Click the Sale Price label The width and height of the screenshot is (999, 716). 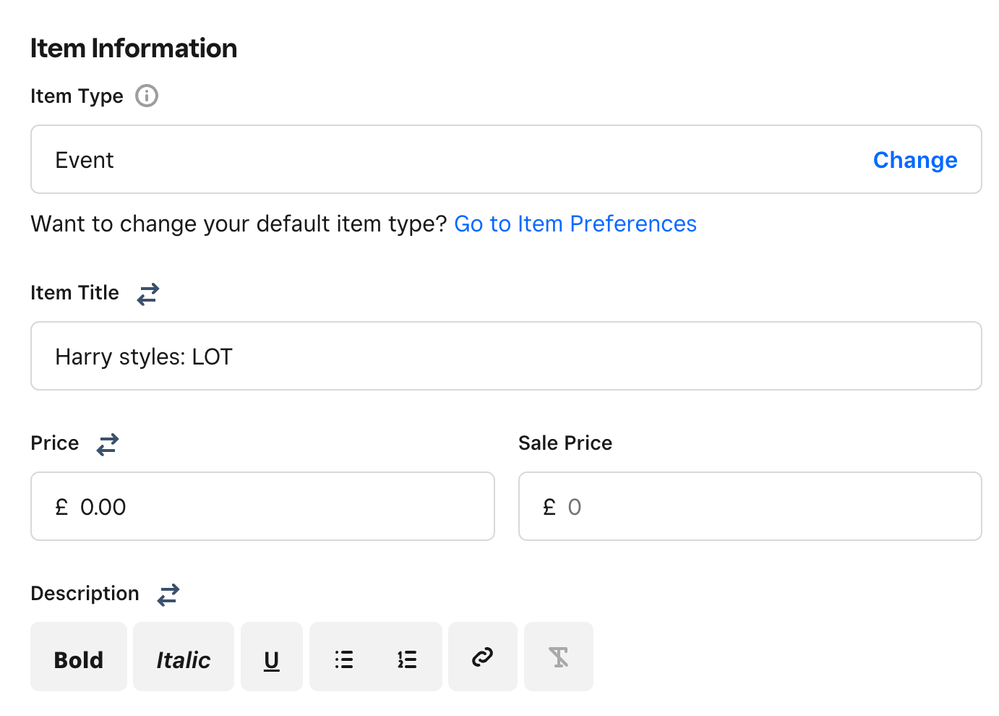tap(565, 444)
